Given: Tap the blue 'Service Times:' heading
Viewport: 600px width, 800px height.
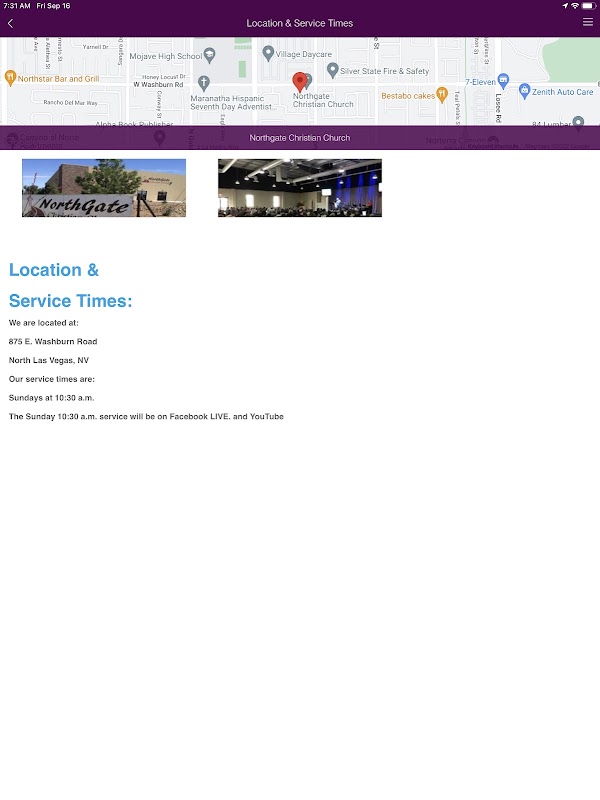Looking at the screenshot, I should [70, 301].
